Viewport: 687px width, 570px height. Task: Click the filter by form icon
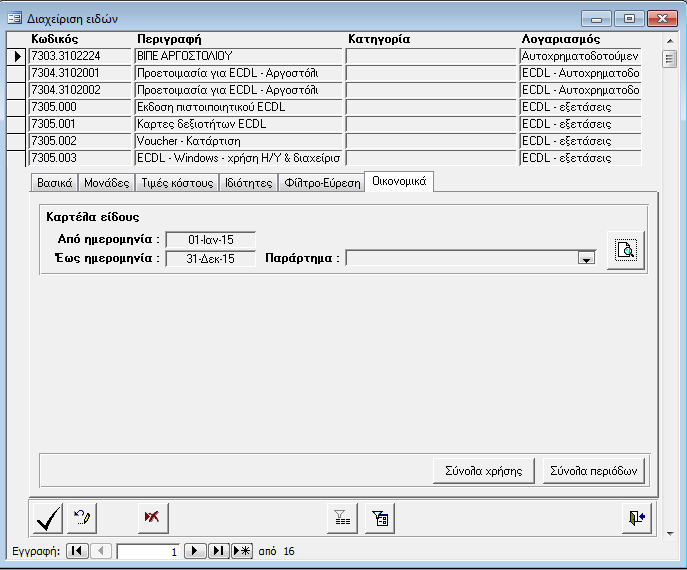click(x=380, y=517)
